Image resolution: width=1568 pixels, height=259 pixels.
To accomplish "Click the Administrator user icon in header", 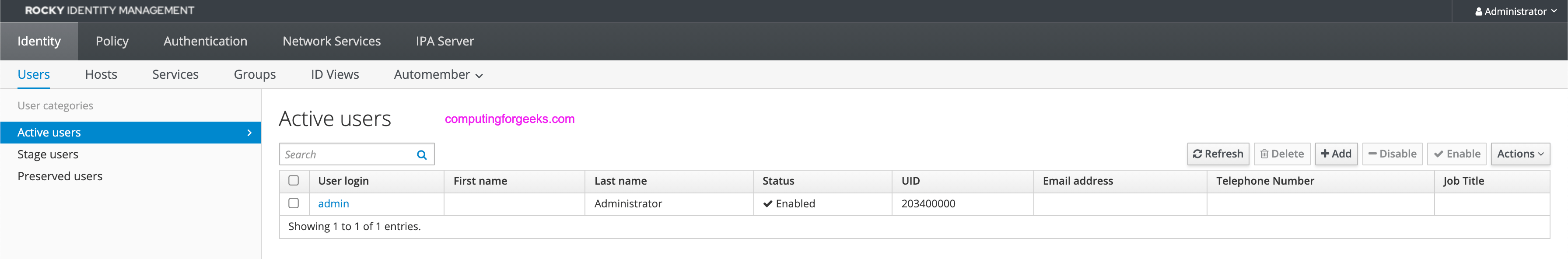I will point(1478,11).
